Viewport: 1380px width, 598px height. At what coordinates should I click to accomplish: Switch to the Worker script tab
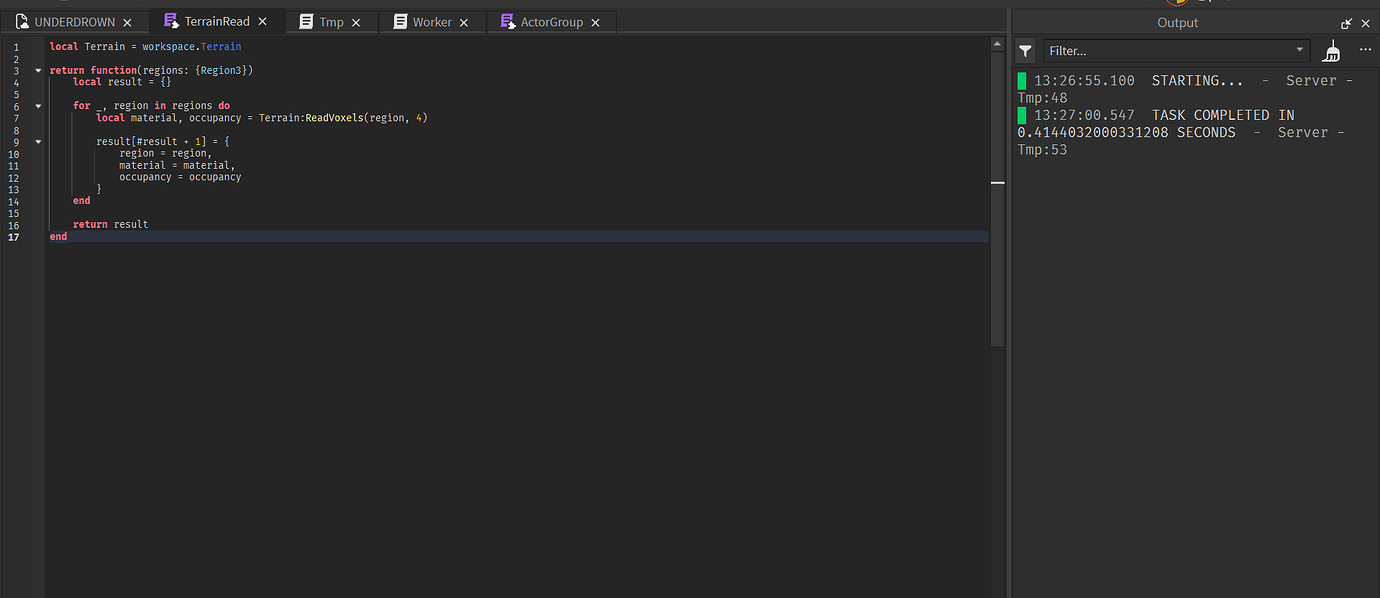431,21
